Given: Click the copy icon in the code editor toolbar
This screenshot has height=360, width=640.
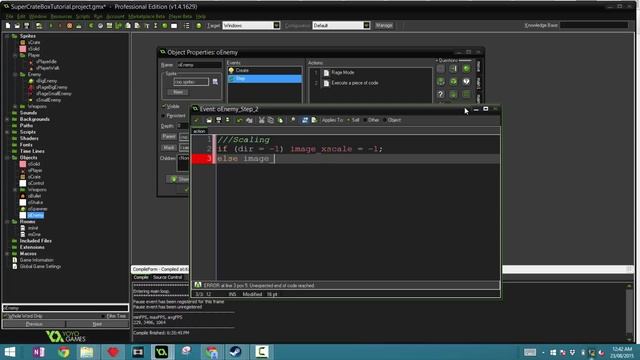Looking at the screenshot, I should point(271,120).
